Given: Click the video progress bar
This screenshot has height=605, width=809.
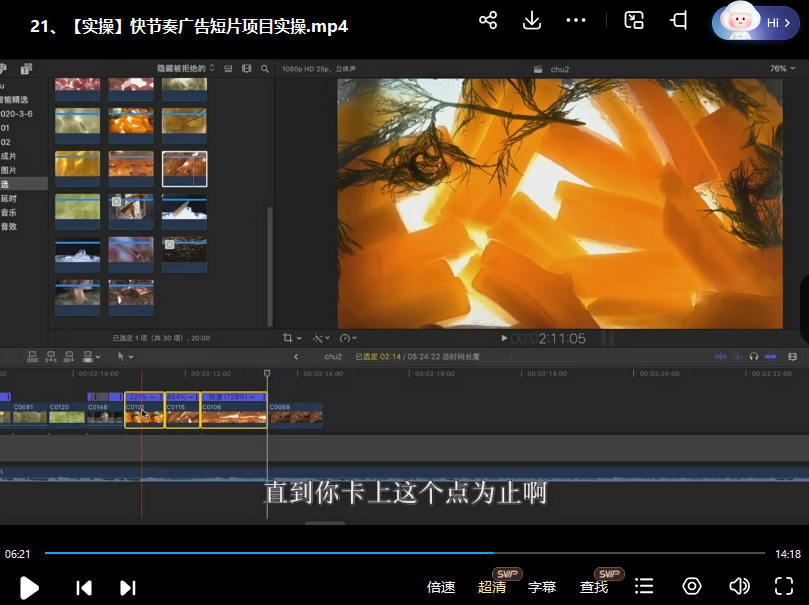Looking at the screenshot, I should click(400, 553).
